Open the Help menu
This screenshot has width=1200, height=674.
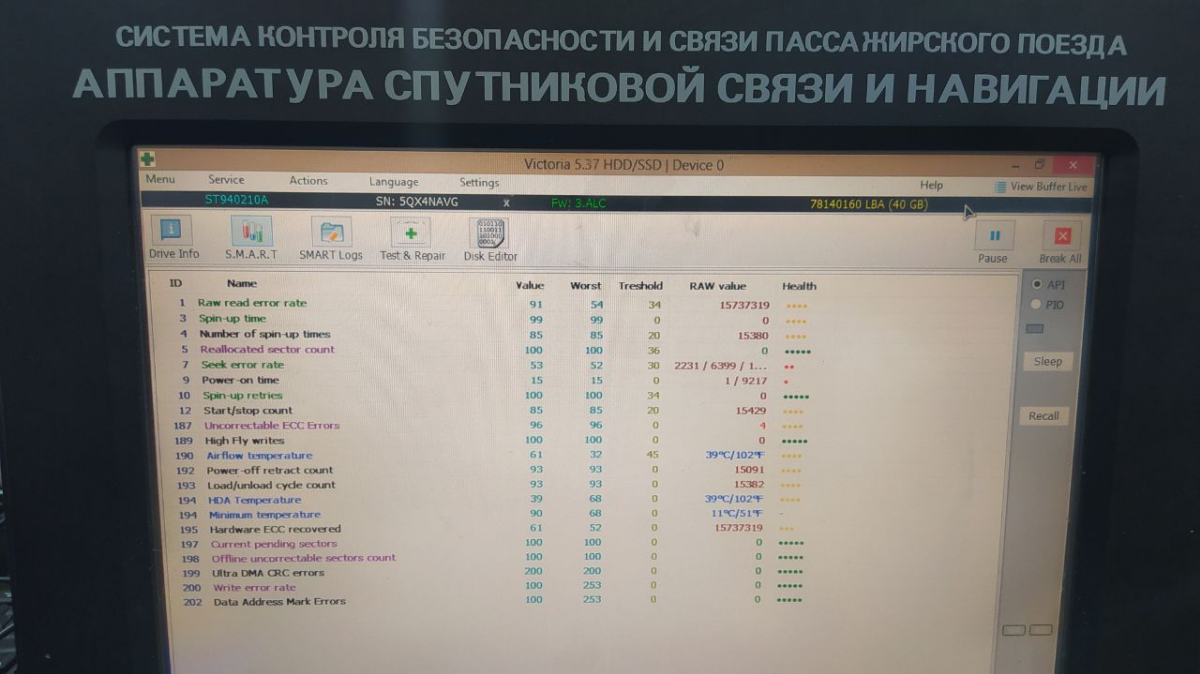931,185
